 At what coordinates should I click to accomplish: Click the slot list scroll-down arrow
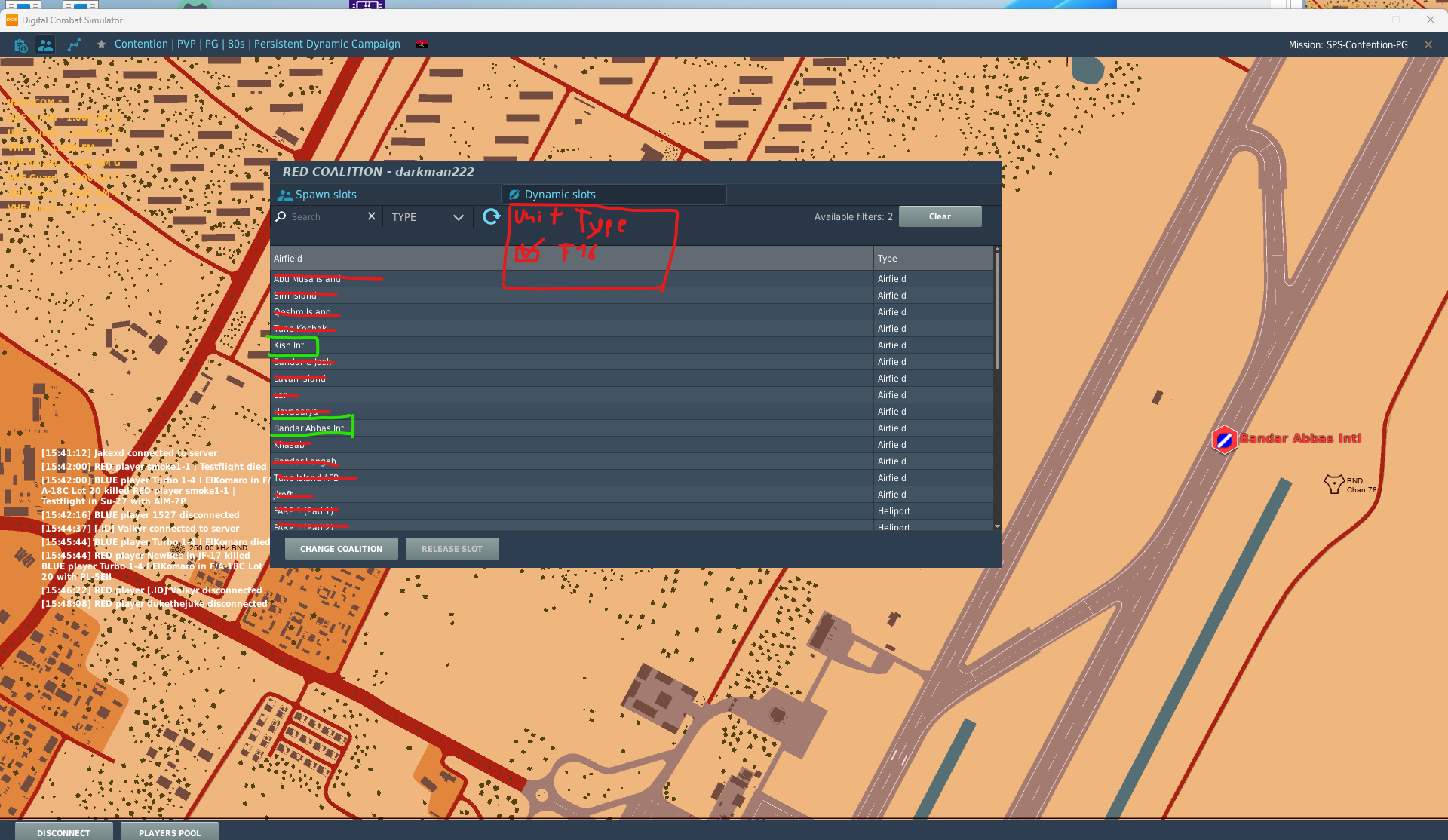coord(997,526)
